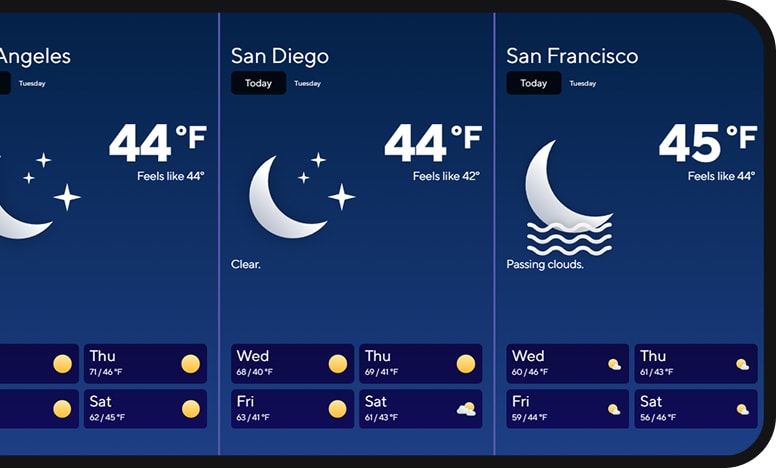Screen dimensions: 776x468
Task: Open San Diego Wednesday forecast card
Action: (292, 364)
